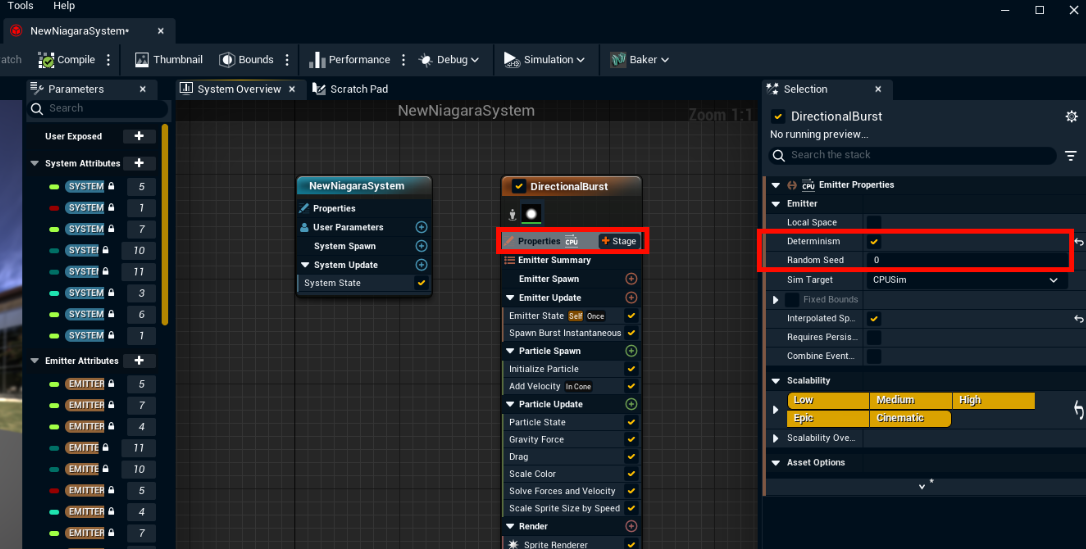Click the Performance toolbar icon
The image size is (1086, 549).
(317, 60)
